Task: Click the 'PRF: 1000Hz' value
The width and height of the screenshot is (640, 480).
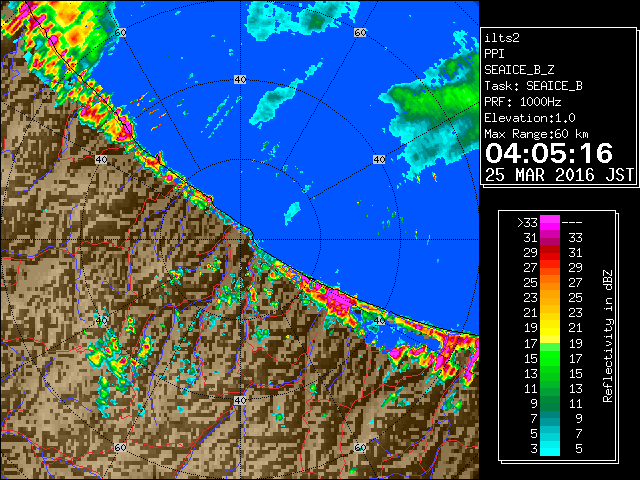Action: tap(522, 102)
